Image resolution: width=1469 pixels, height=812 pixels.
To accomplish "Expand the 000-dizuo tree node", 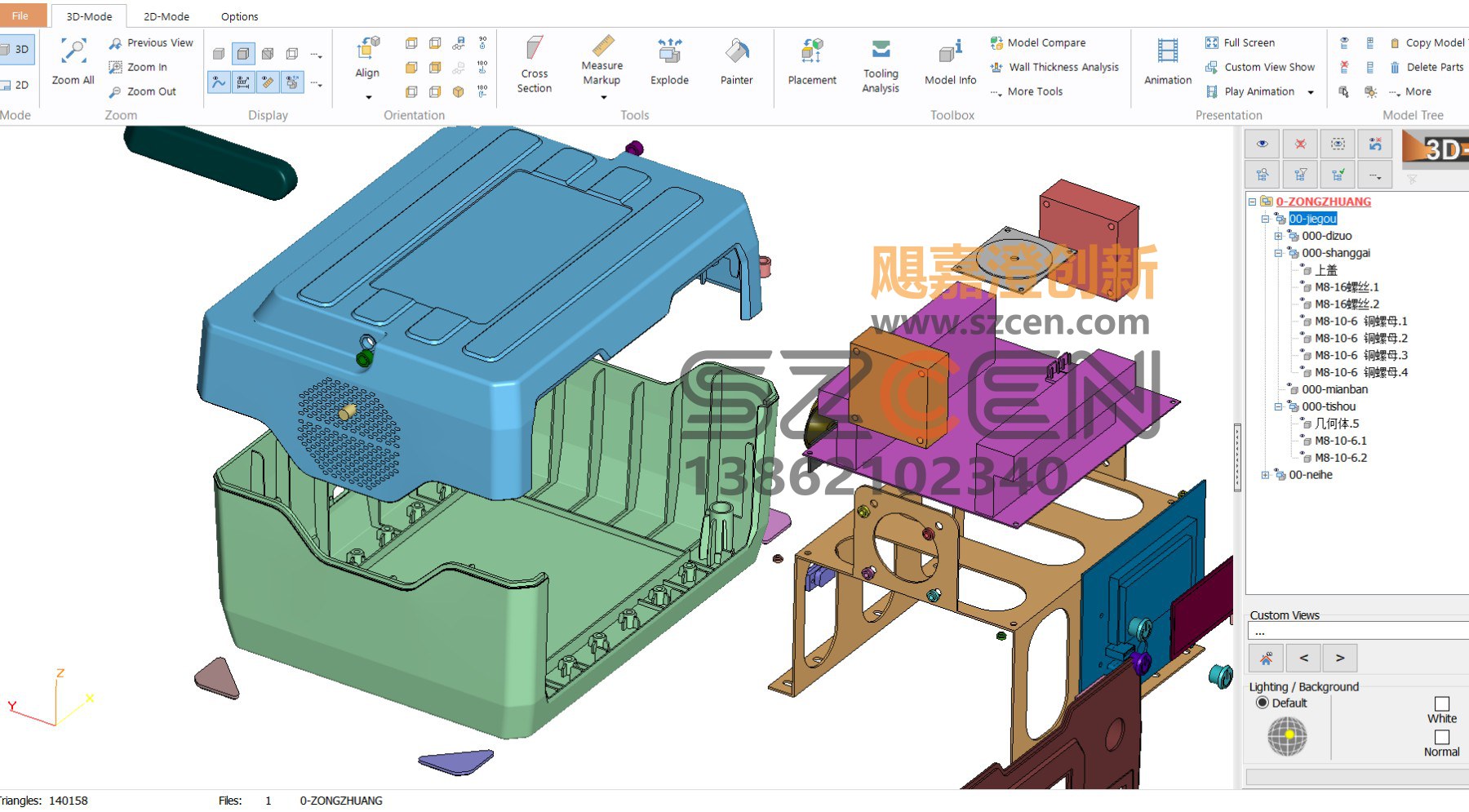I will coord(1278,236).
